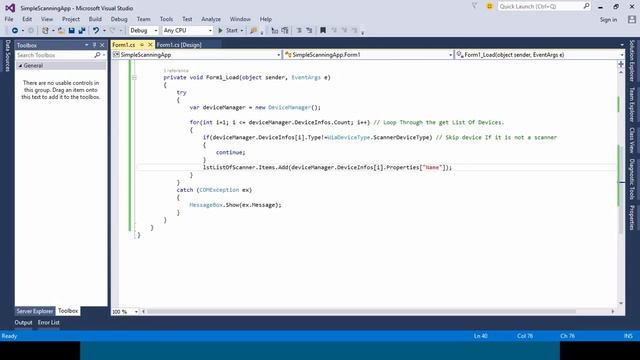Close the Toolbox panel
Image resolution: width=640 pixels, height=360 pixels.
[102, 45]
